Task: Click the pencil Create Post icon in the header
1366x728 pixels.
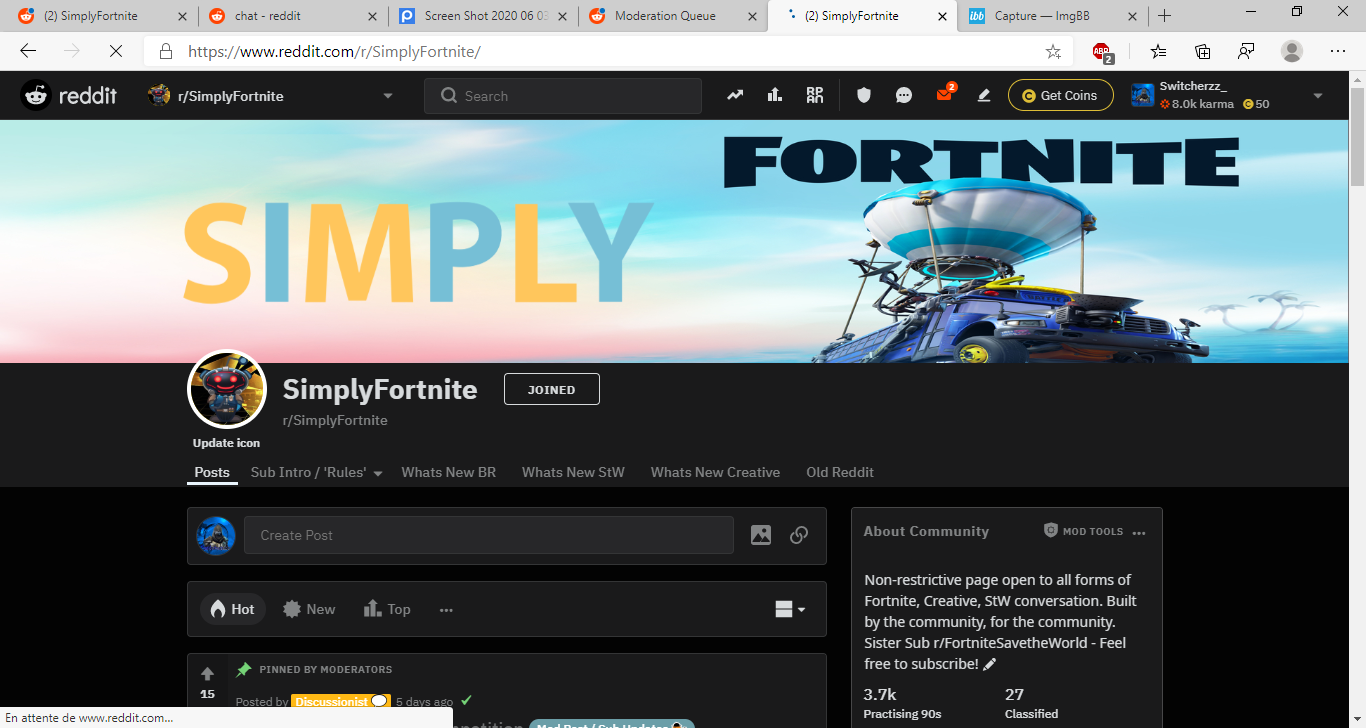Action: pos(984,96)
